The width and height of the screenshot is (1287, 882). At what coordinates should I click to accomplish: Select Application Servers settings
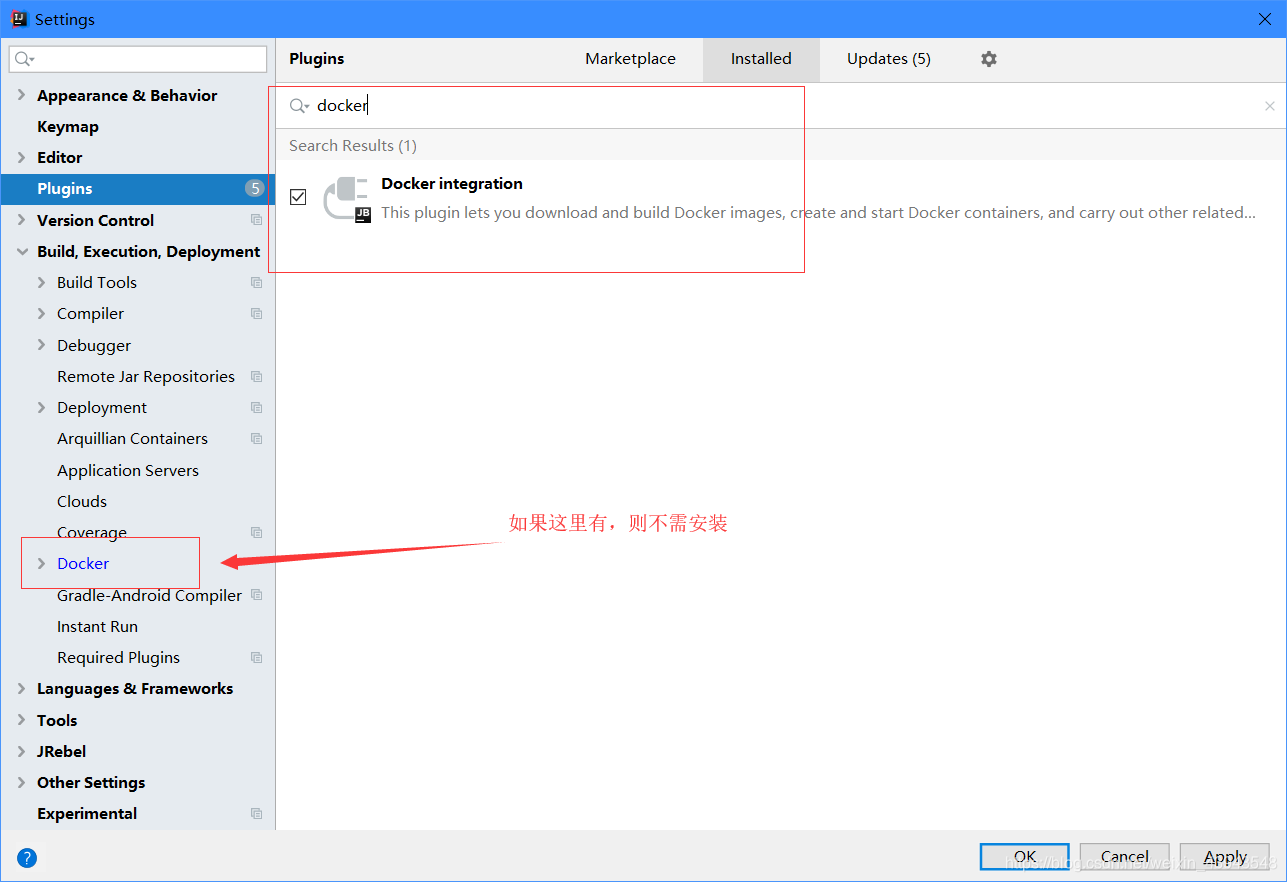click(x=128, y=470)
